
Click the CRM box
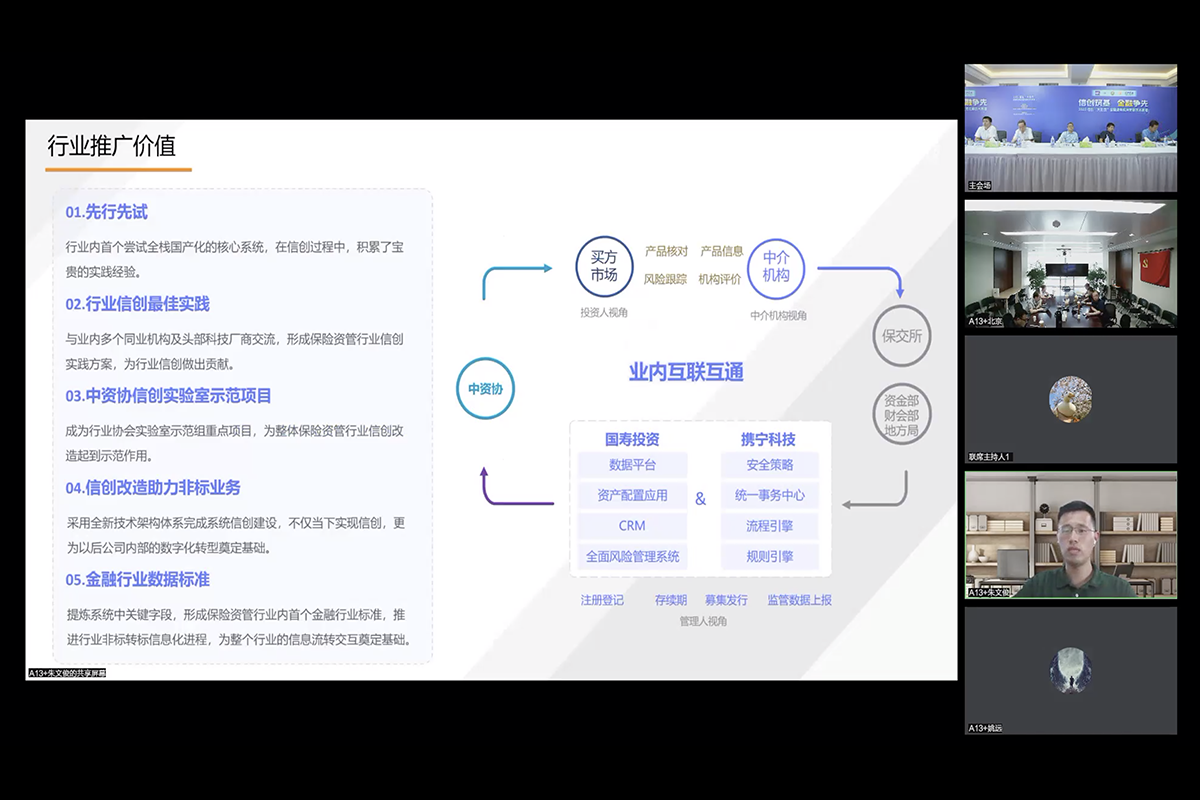tap(633, 526)
